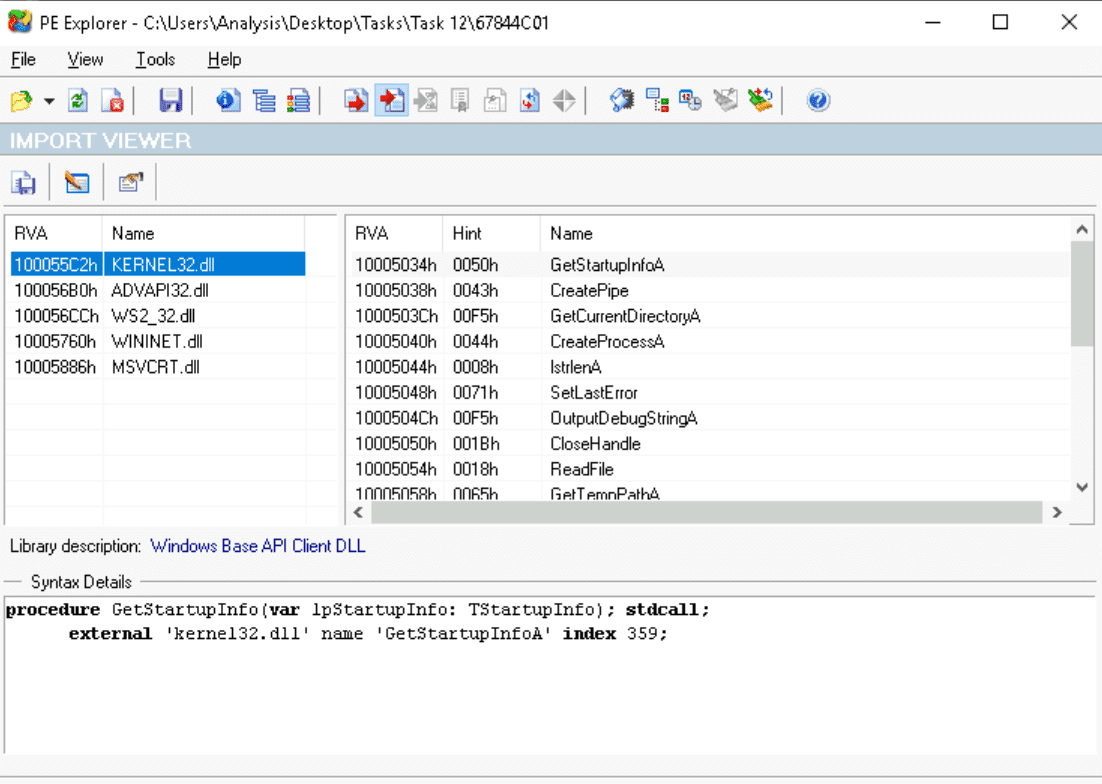Open the Data Directories tree icon
This screenshot has width=1102, height=784.
(x=264, y=100)
